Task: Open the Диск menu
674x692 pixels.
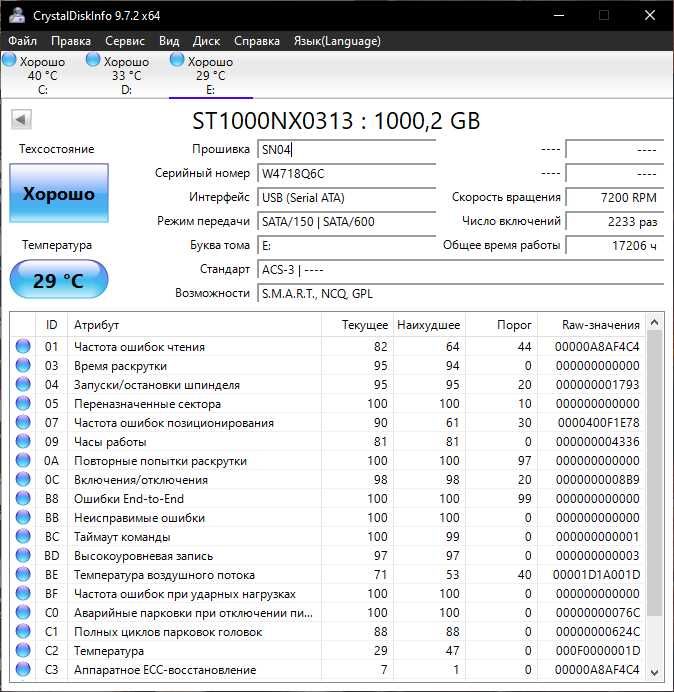Action: [206, 41]
